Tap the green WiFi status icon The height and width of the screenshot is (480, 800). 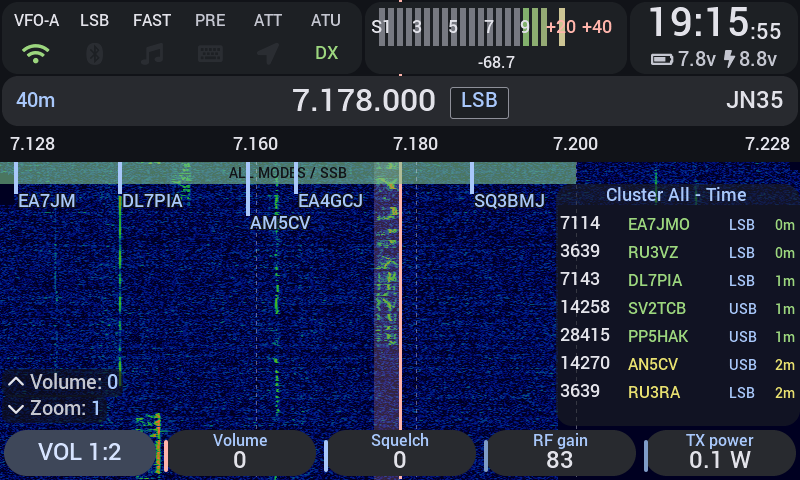coord(35,53)
